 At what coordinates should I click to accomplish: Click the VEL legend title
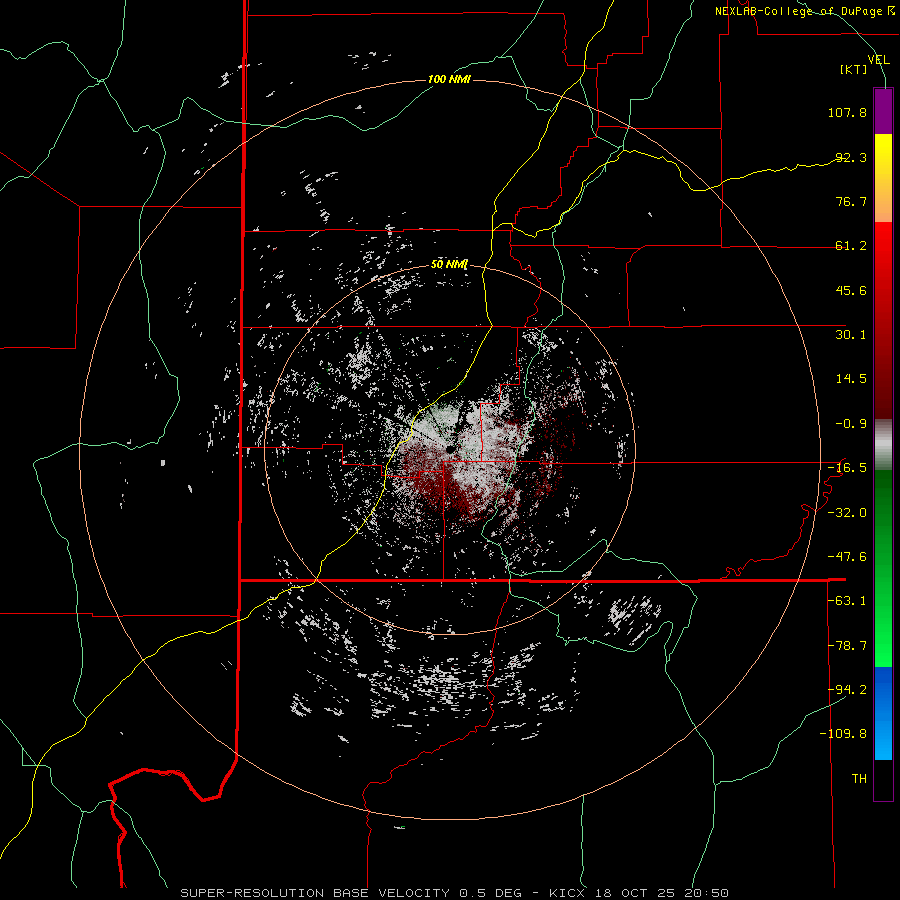tap(878, 60)
